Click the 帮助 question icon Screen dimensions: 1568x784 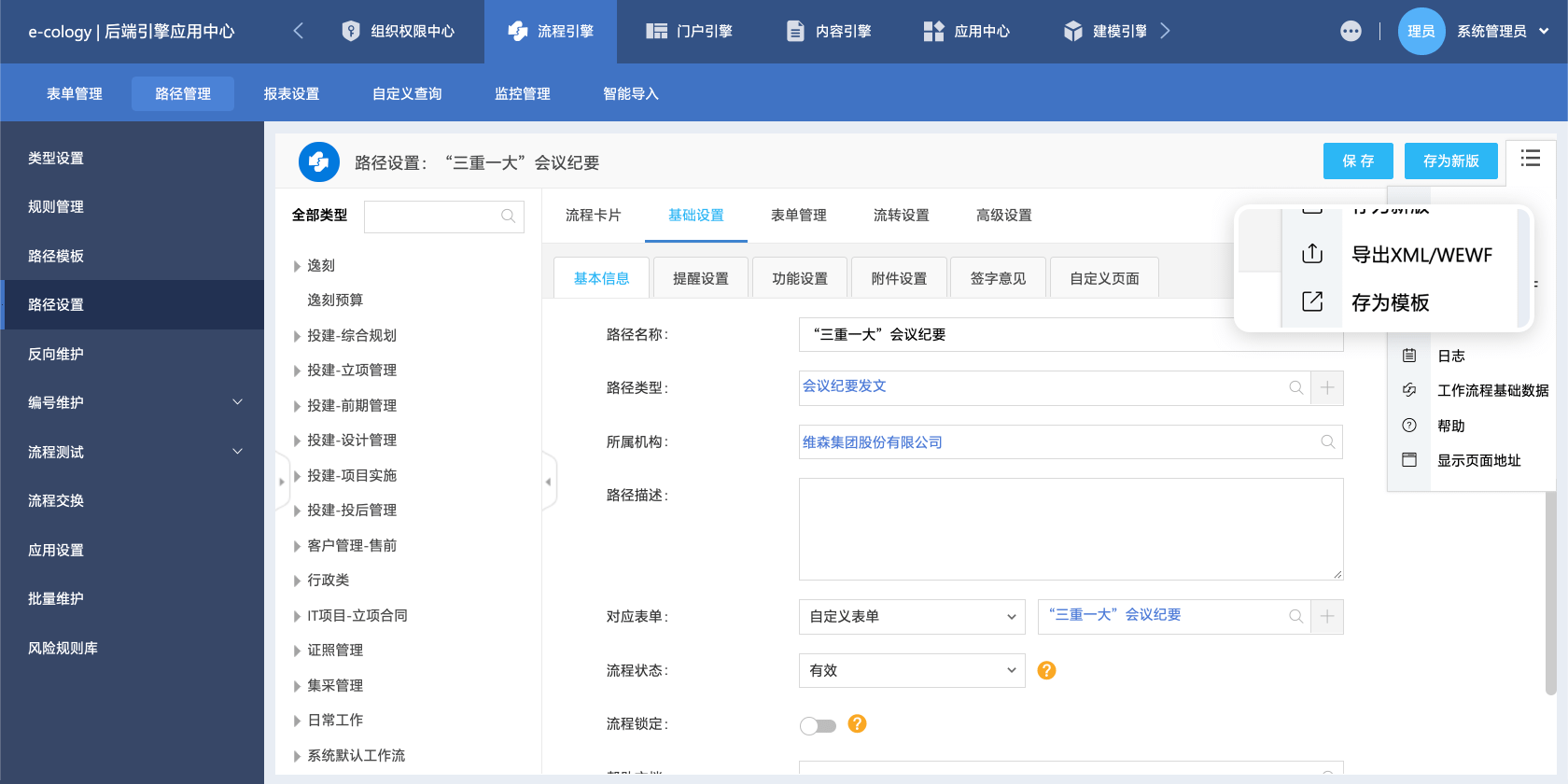pyautogui.click(x=1409, y=426)
